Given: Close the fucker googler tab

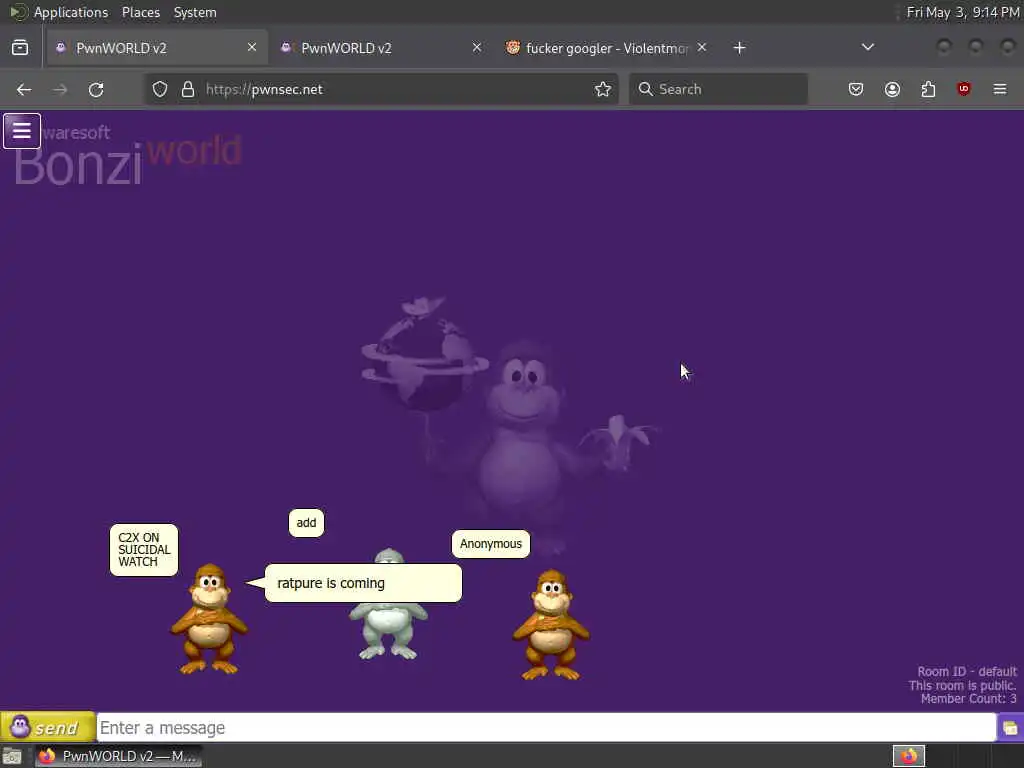Looking at the screenshot, I should (x=701, y=48).
